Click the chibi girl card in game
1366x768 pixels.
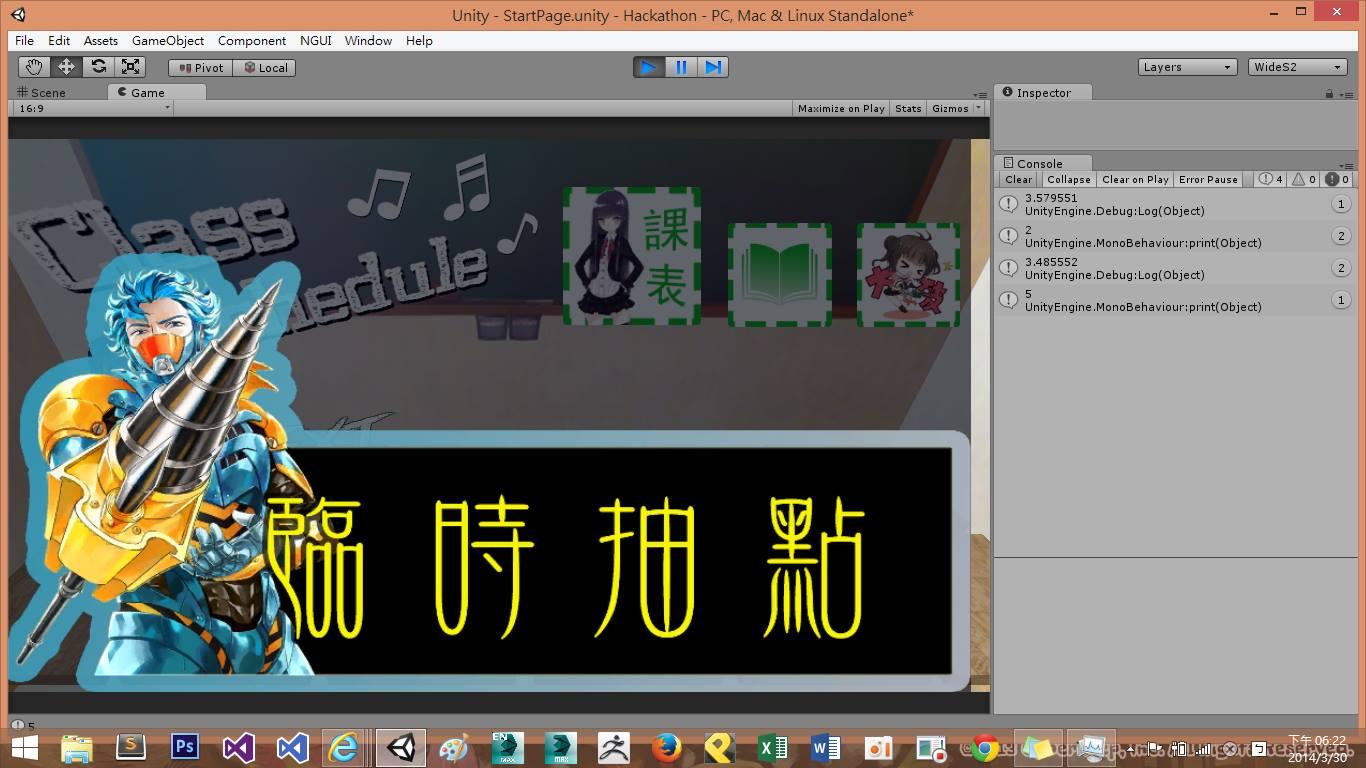[908, 274]
